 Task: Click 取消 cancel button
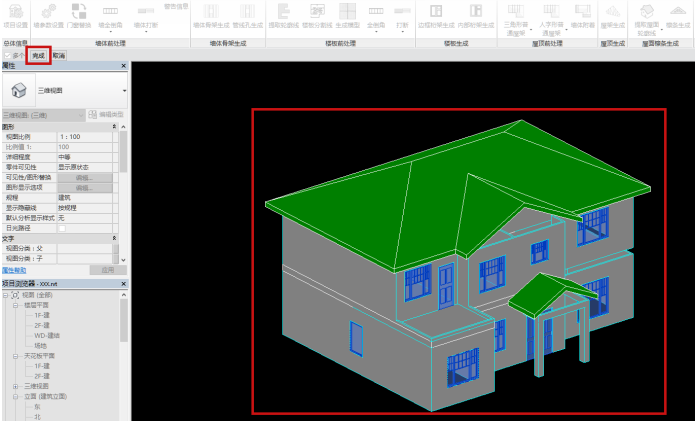(59, 56)
